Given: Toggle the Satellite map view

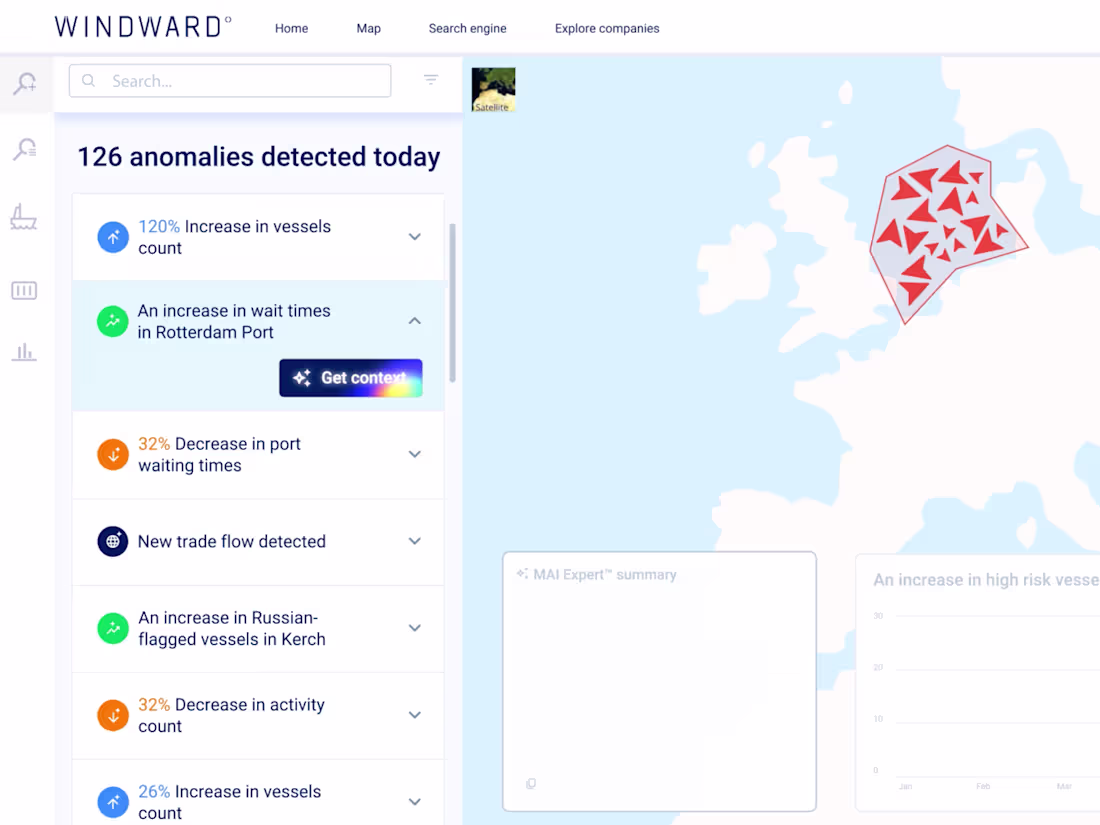Looking at the screenshot, I should [493, 89].
